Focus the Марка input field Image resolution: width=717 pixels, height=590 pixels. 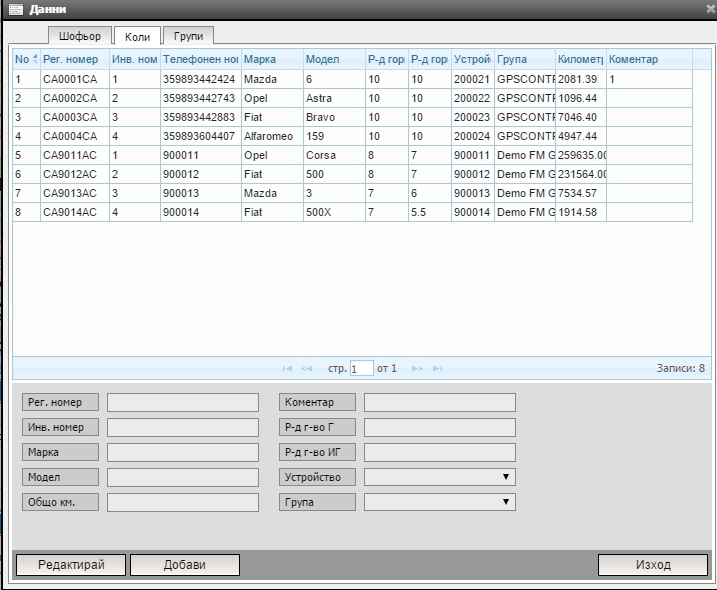tap(183, 452)
